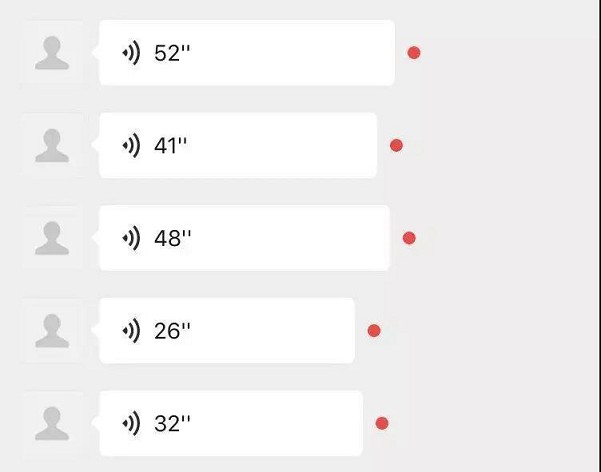Tap the sound wave icon on the 48'' message
Image resolution: width=601 pixels, height=472 pixels.
coord(131,238)
